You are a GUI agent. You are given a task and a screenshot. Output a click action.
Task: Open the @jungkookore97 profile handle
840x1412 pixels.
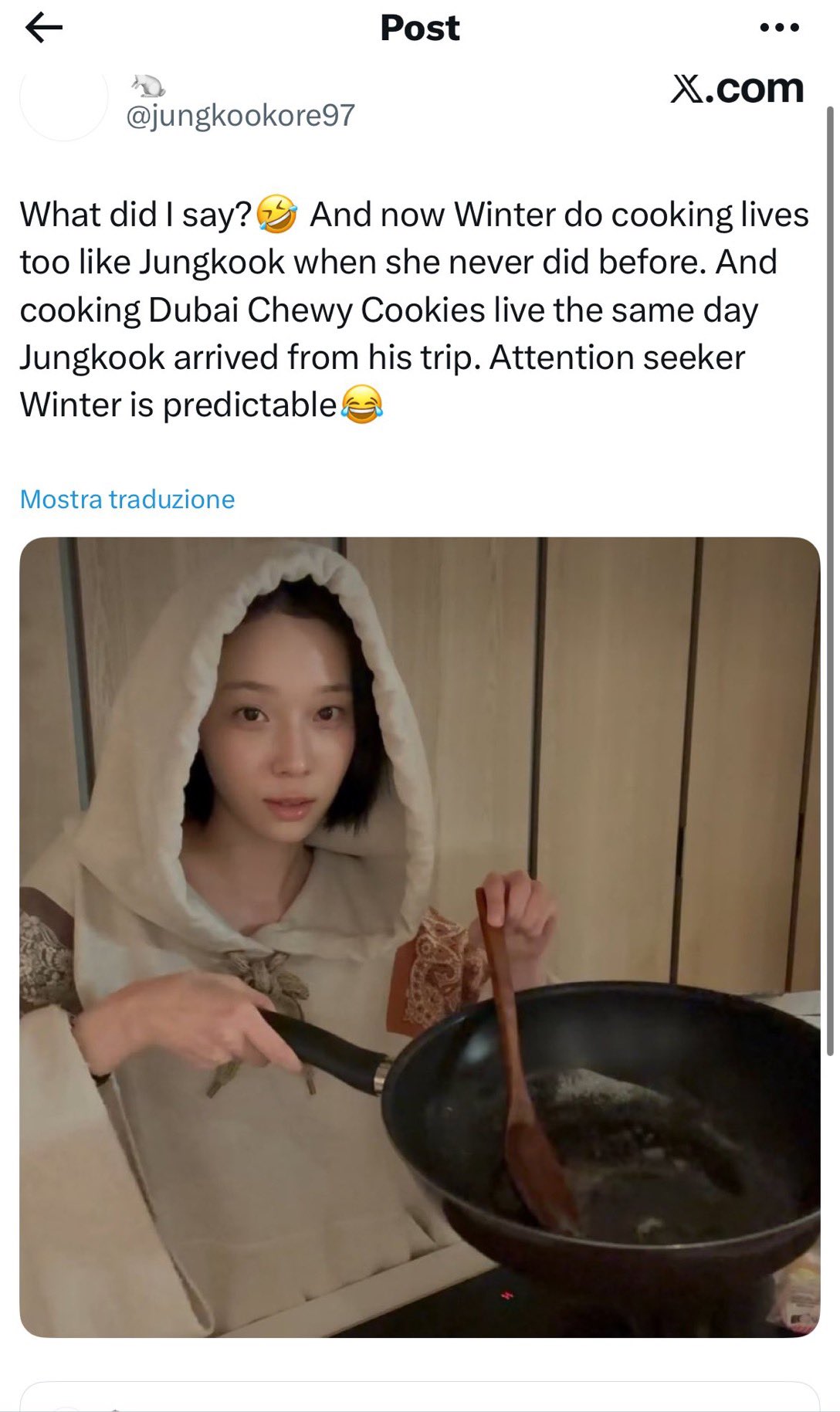click(240, 116)
